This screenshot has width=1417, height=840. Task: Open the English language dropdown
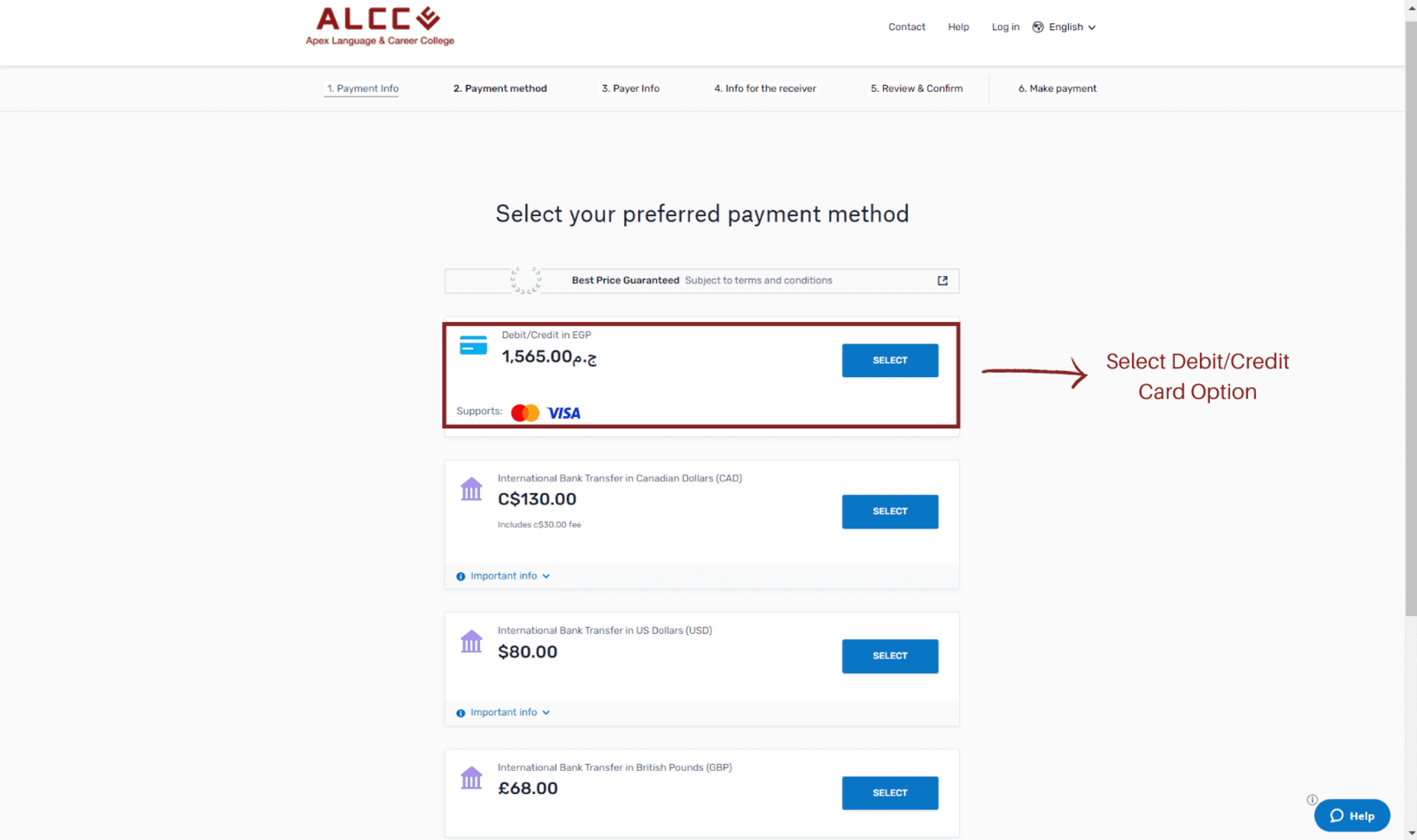tap(1072, 27)
